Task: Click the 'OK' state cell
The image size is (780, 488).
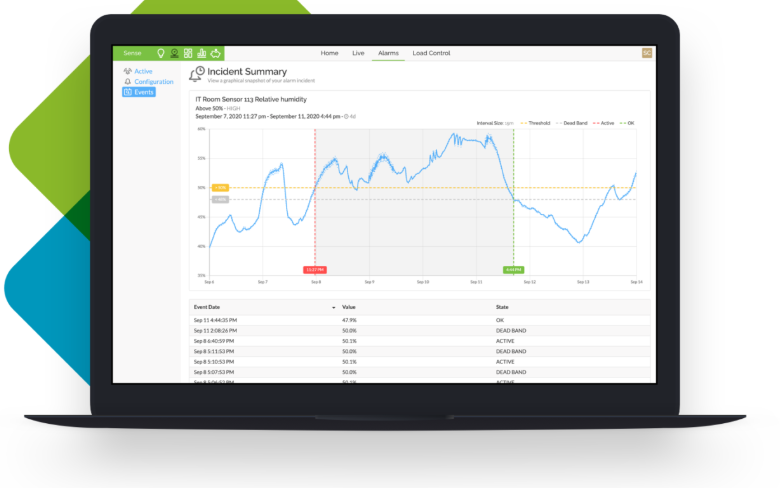Action: pyautogui.click(x=500, y=320)
